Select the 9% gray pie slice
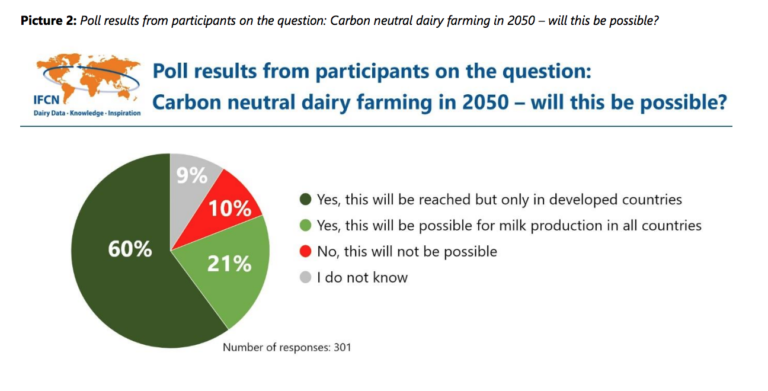Viewport: 768px width, 391px height. pos(192,181)
